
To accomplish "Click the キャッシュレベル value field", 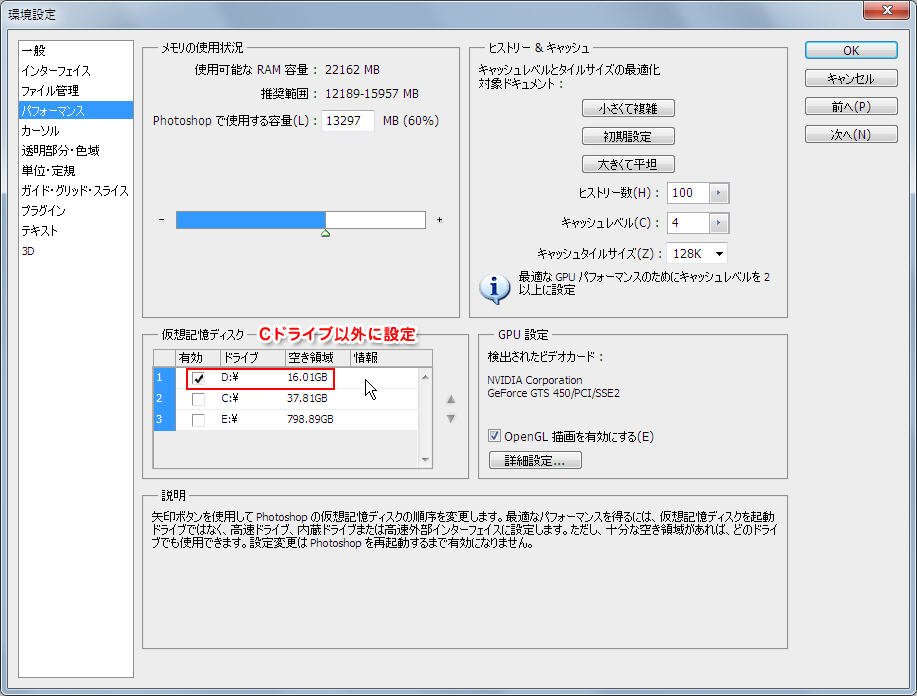I will coord(688,223).
